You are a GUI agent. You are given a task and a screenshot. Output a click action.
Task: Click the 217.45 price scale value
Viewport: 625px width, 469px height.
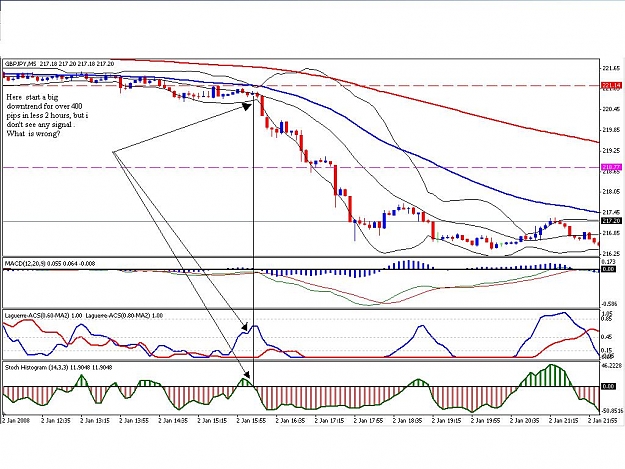pyautogui.click(x=612, y=212)
